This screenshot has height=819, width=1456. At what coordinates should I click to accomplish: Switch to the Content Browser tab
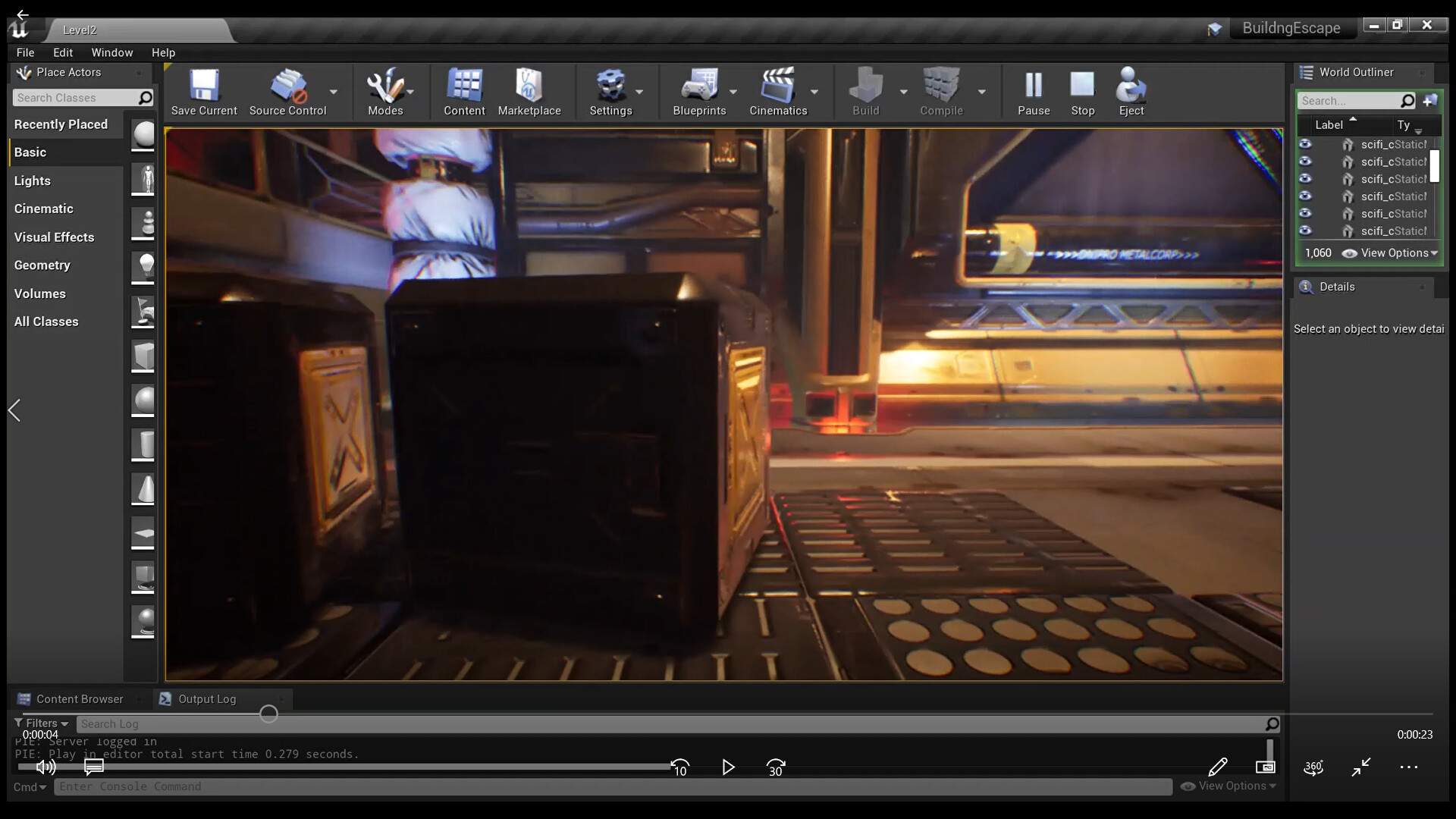[x=79, y=699]
